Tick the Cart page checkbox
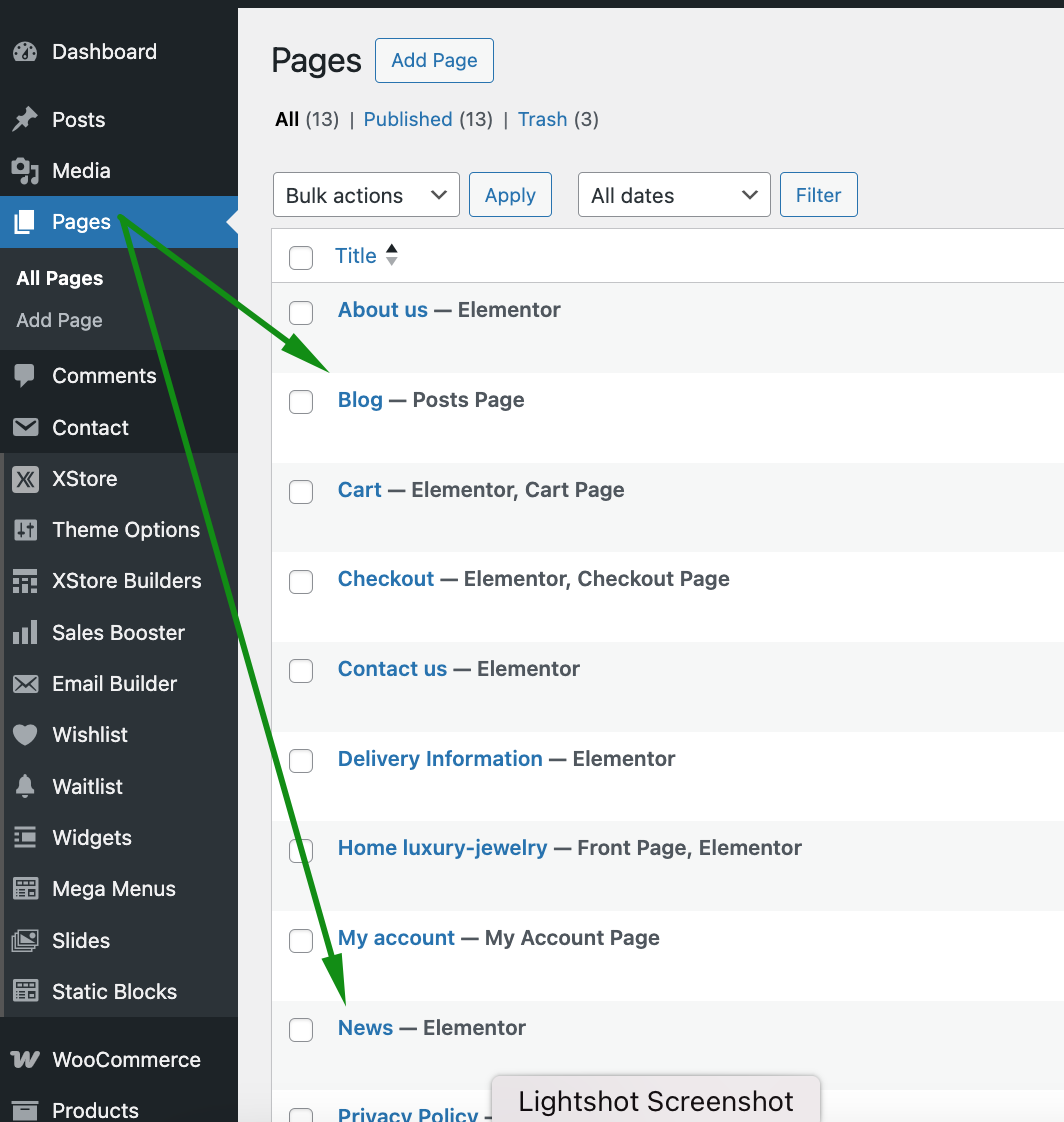The image size is (1064, 1122). (301, 492)
